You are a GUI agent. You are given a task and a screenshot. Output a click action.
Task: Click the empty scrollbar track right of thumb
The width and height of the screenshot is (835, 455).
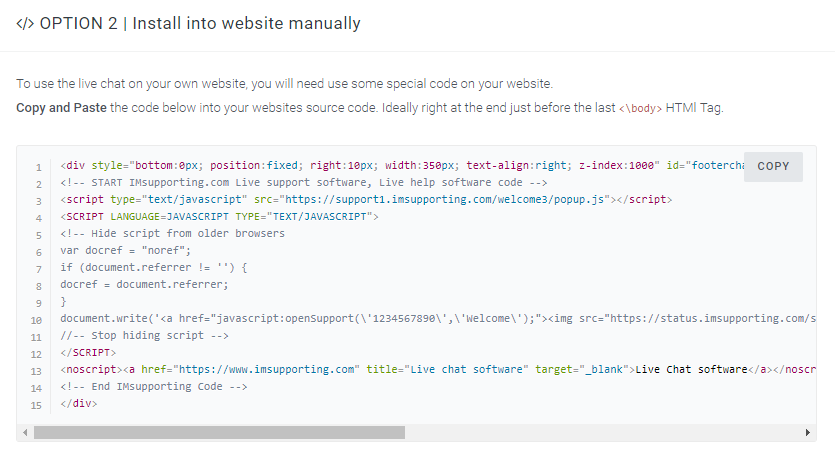tap(603, 433)
